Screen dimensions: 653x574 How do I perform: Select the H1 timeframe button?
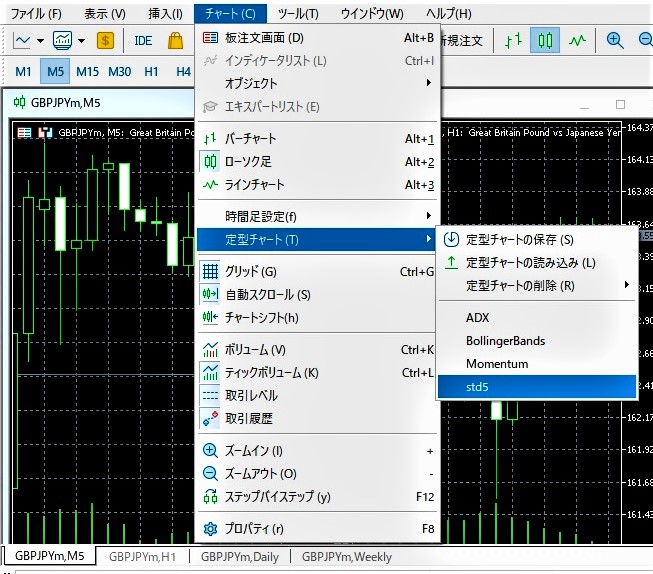click(151, 71)
